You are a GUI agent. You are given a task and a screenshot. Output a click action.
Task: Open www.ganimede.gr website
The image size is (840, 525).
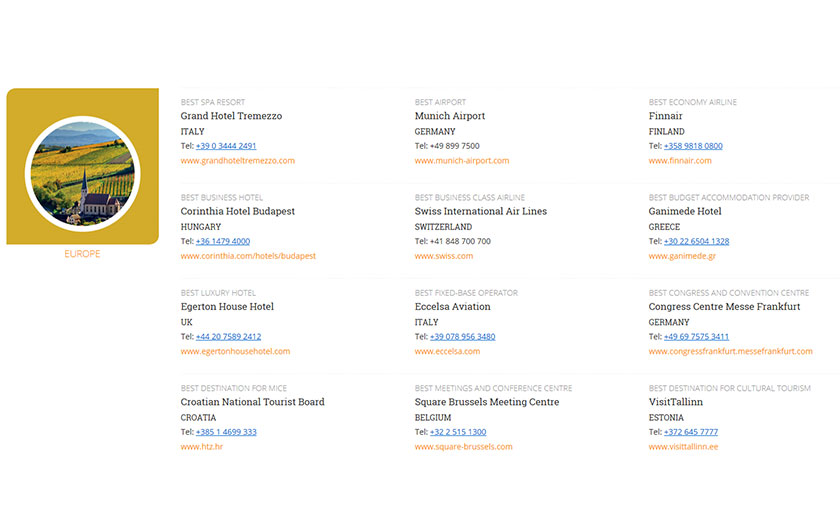(x=682, y=256)
